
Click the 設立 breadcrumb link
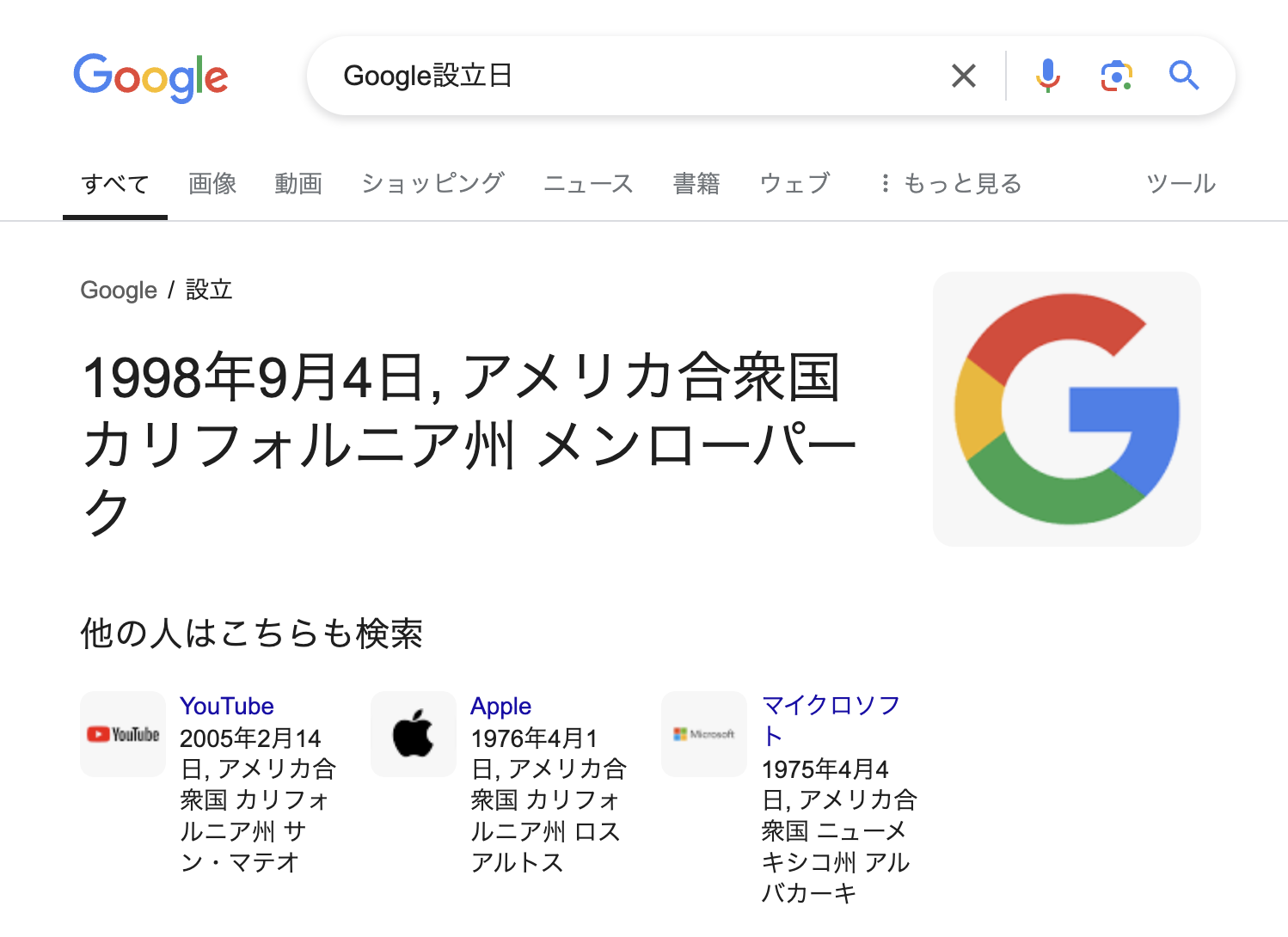pyautogui.click(x=209, y=290)
